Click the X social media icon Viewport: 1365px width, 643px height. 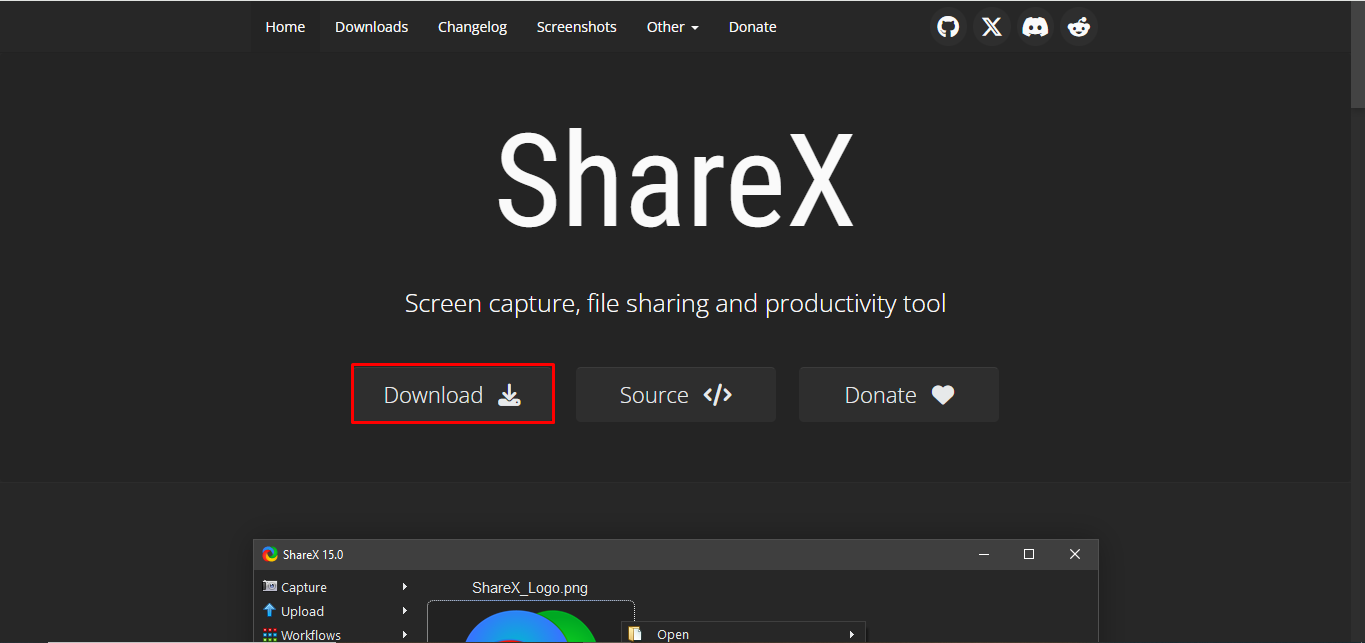pos(991,27)
